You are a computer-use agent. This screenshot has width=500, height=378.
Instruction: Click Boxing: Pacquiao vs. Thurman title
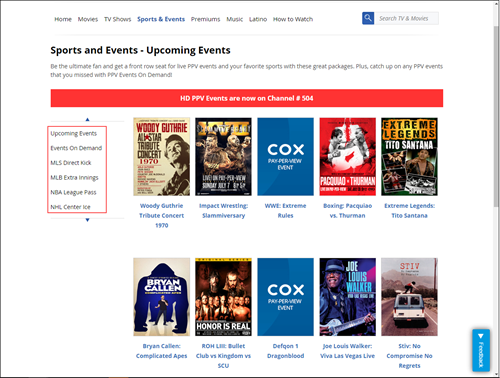click(347, 211)
